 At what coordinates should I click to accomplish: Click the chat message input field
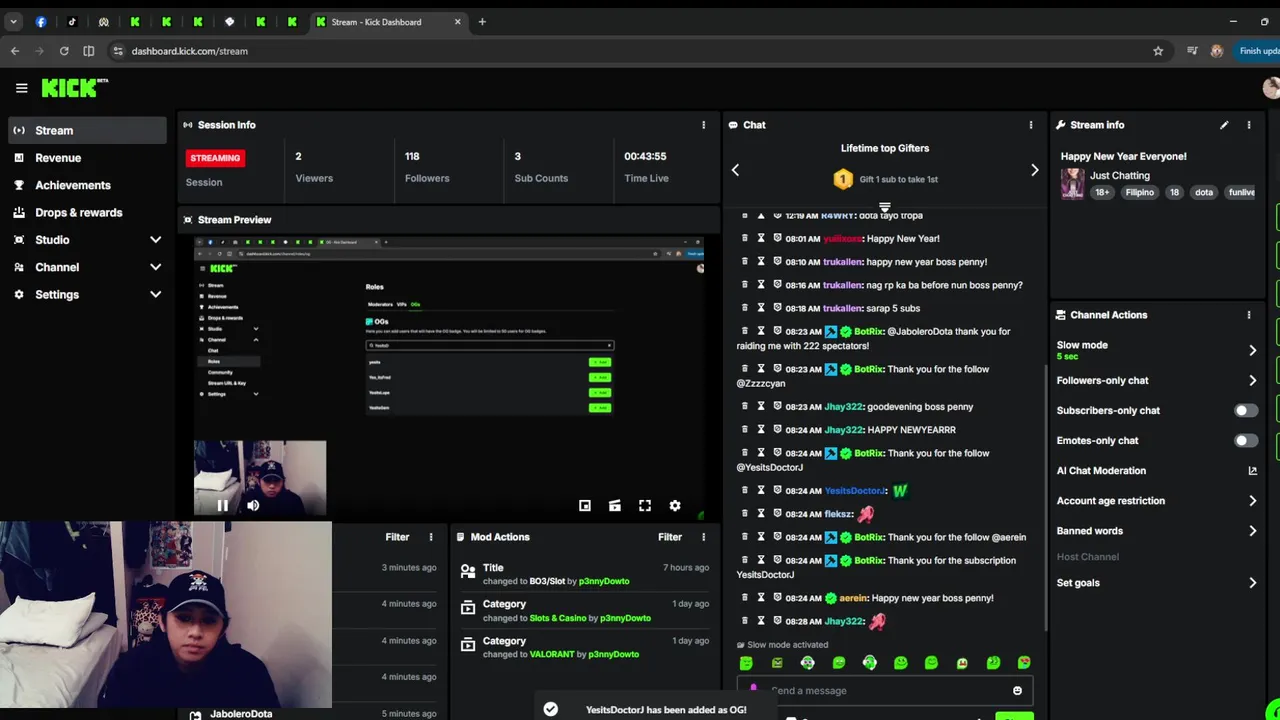tap(885, 690)
